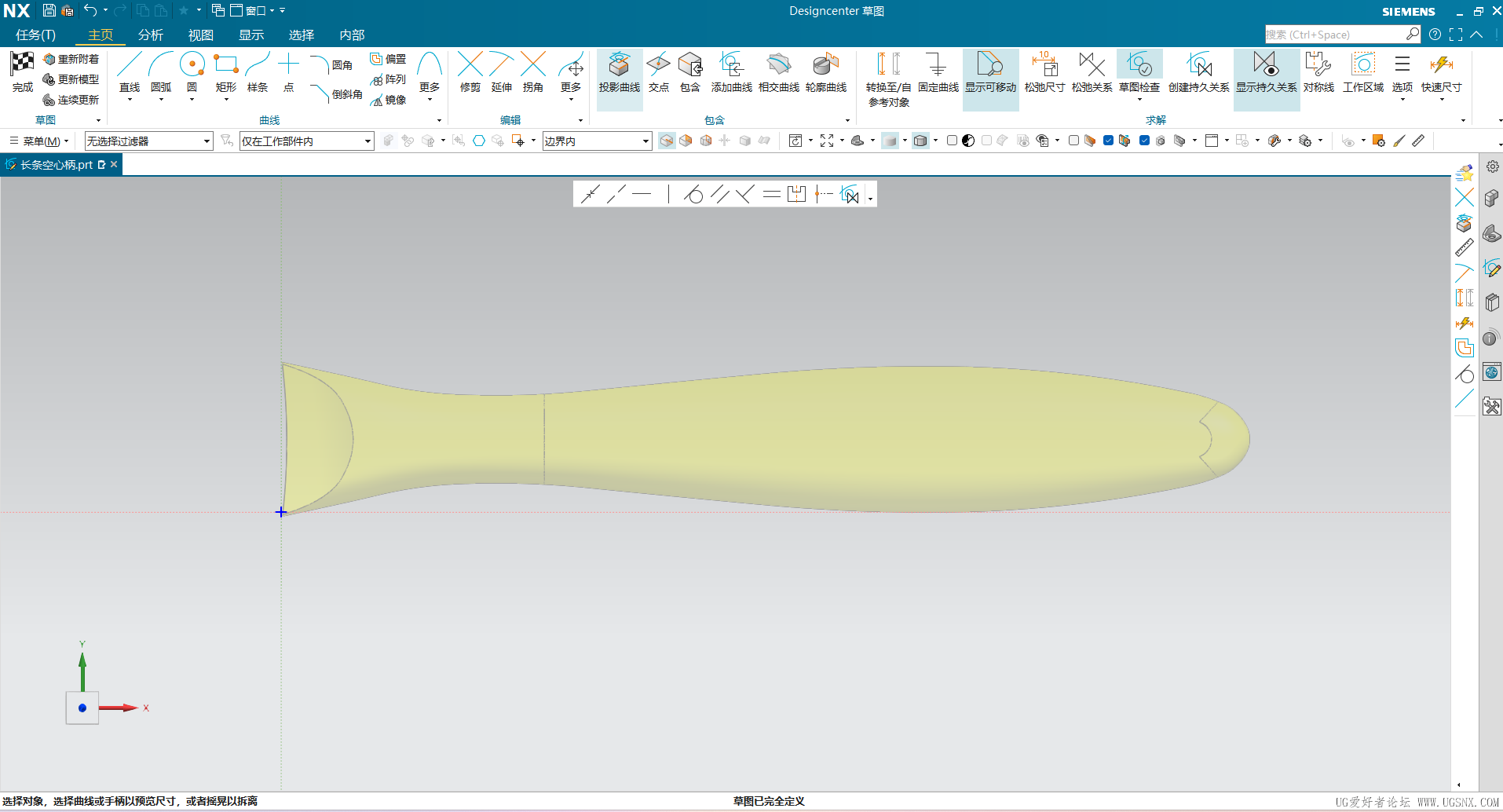
Task: Switch to the View (视图) tab
Action: [201, 35]
